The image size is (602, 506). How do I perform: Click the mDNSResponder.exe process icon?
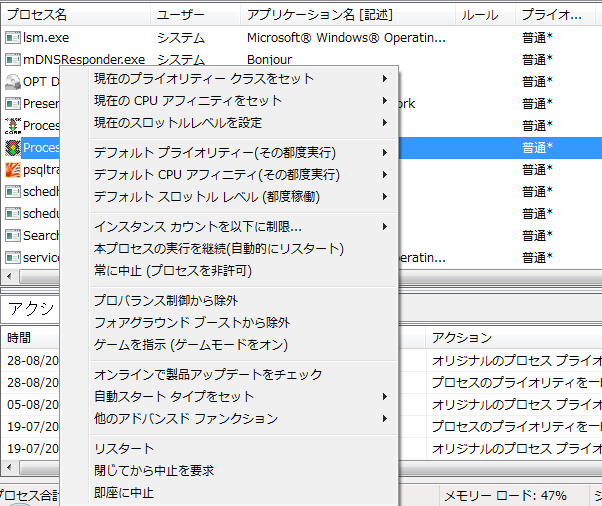[13, 59]
